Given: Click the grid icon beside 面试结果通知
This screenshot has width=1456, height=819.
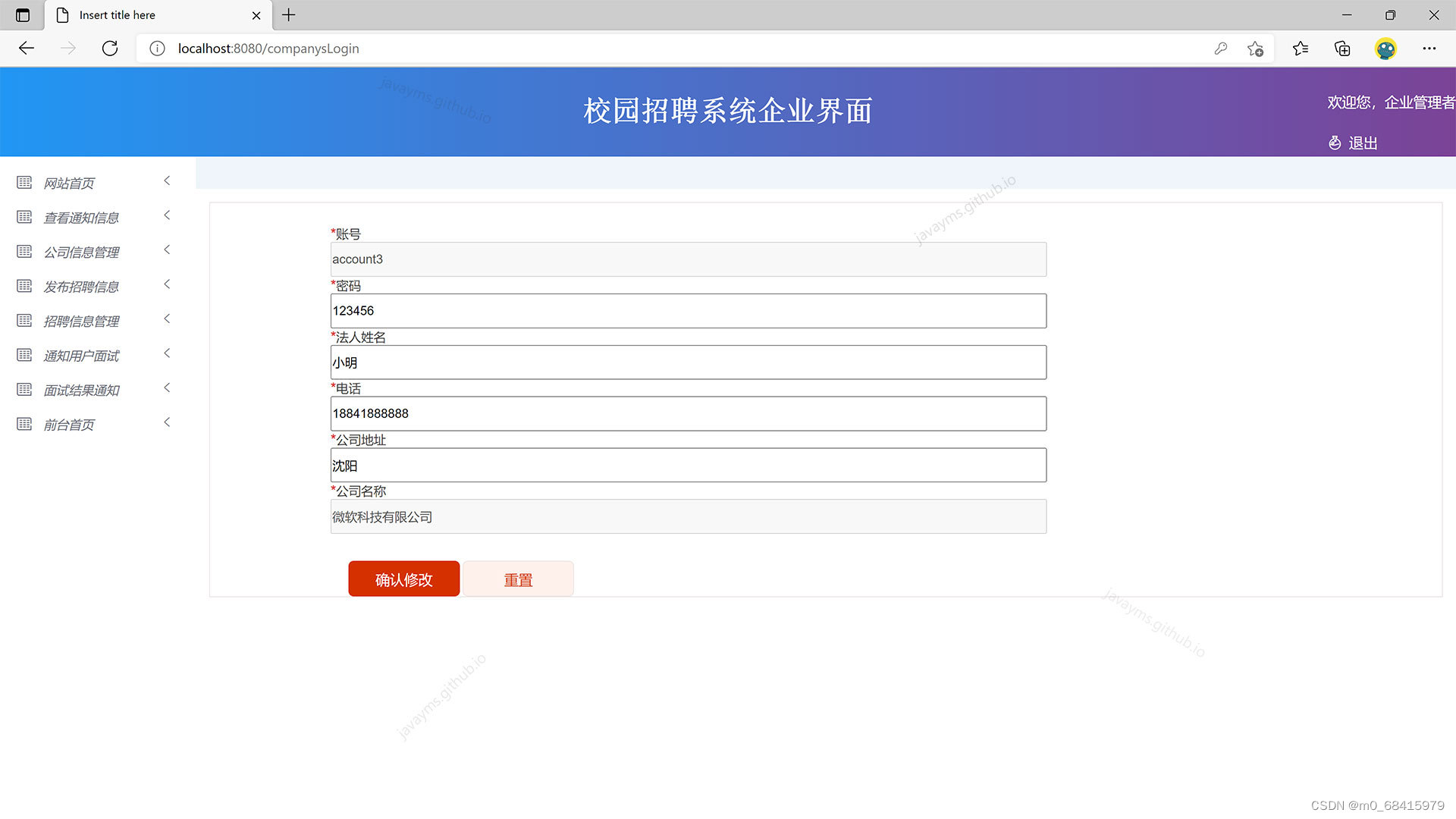Looking at the screenshot, I should click(24, 389).
